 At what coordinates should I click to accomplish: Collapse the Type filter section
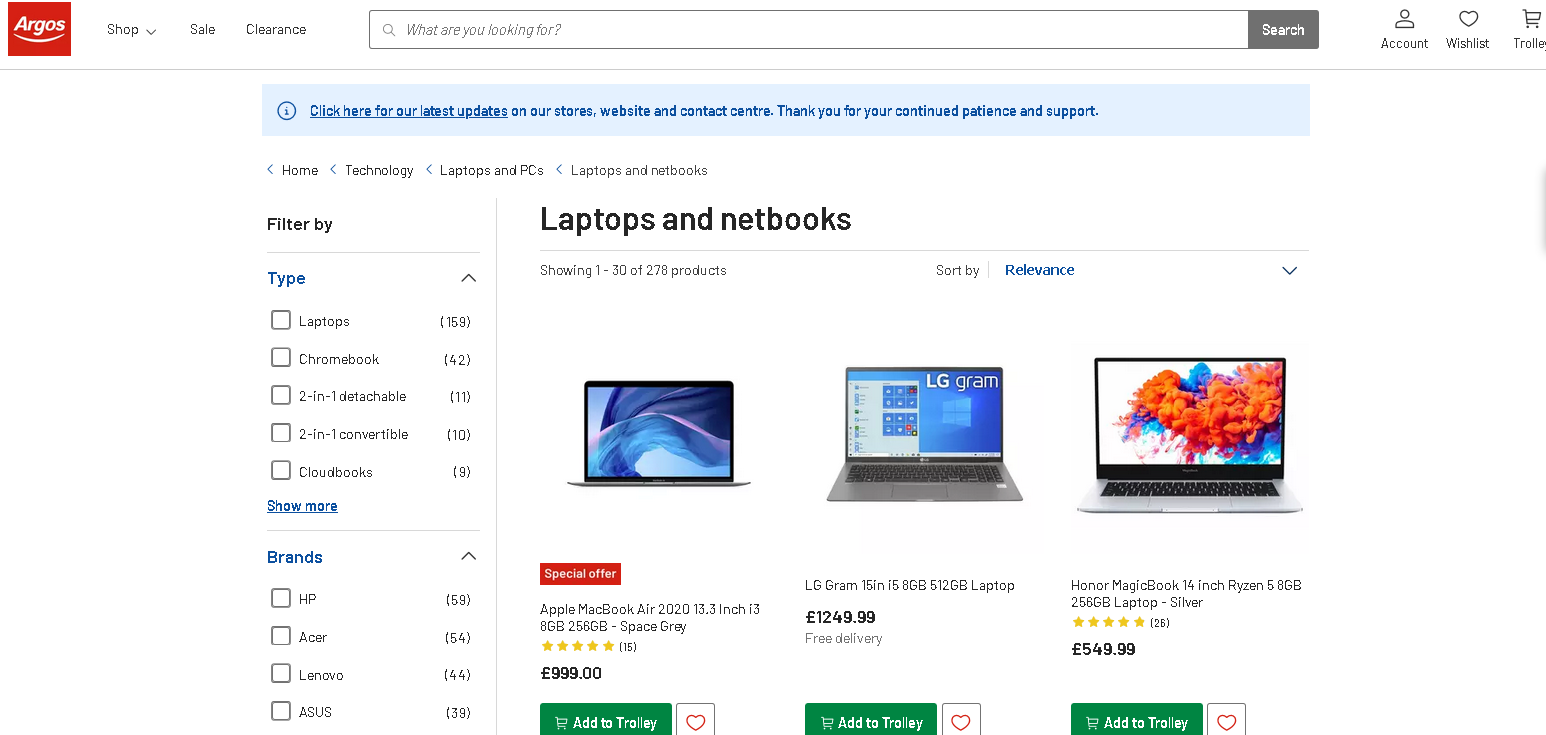(468, 278)
